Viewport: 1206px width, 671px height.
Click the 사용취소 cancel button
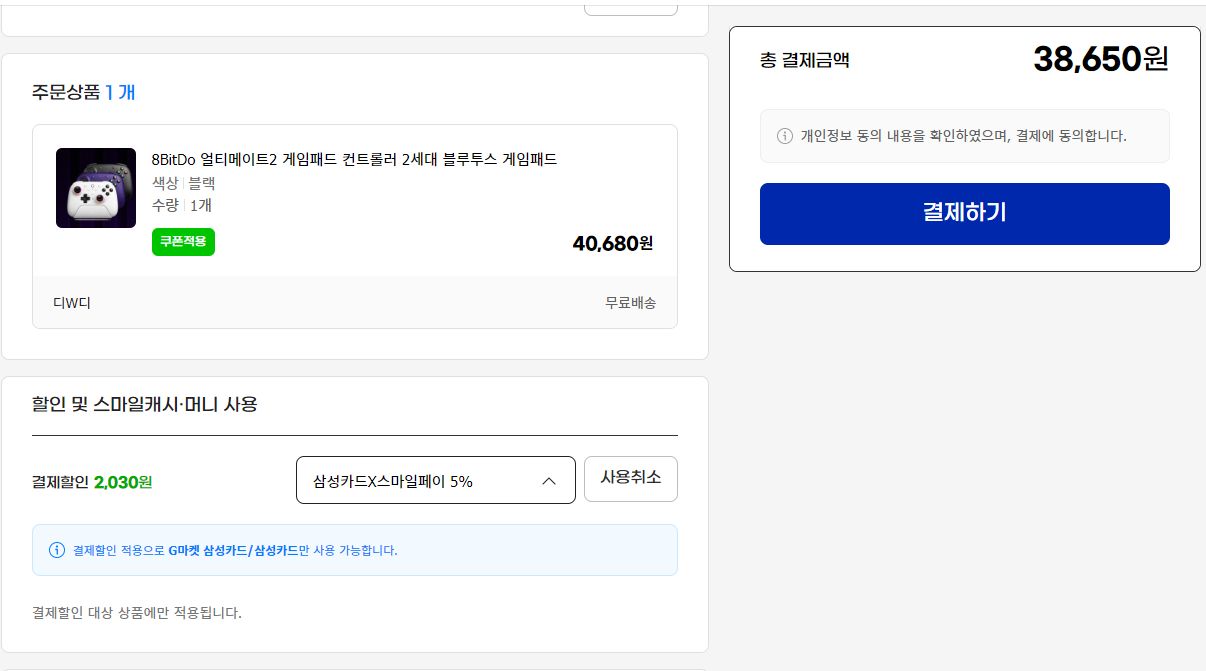coord(631,479)
